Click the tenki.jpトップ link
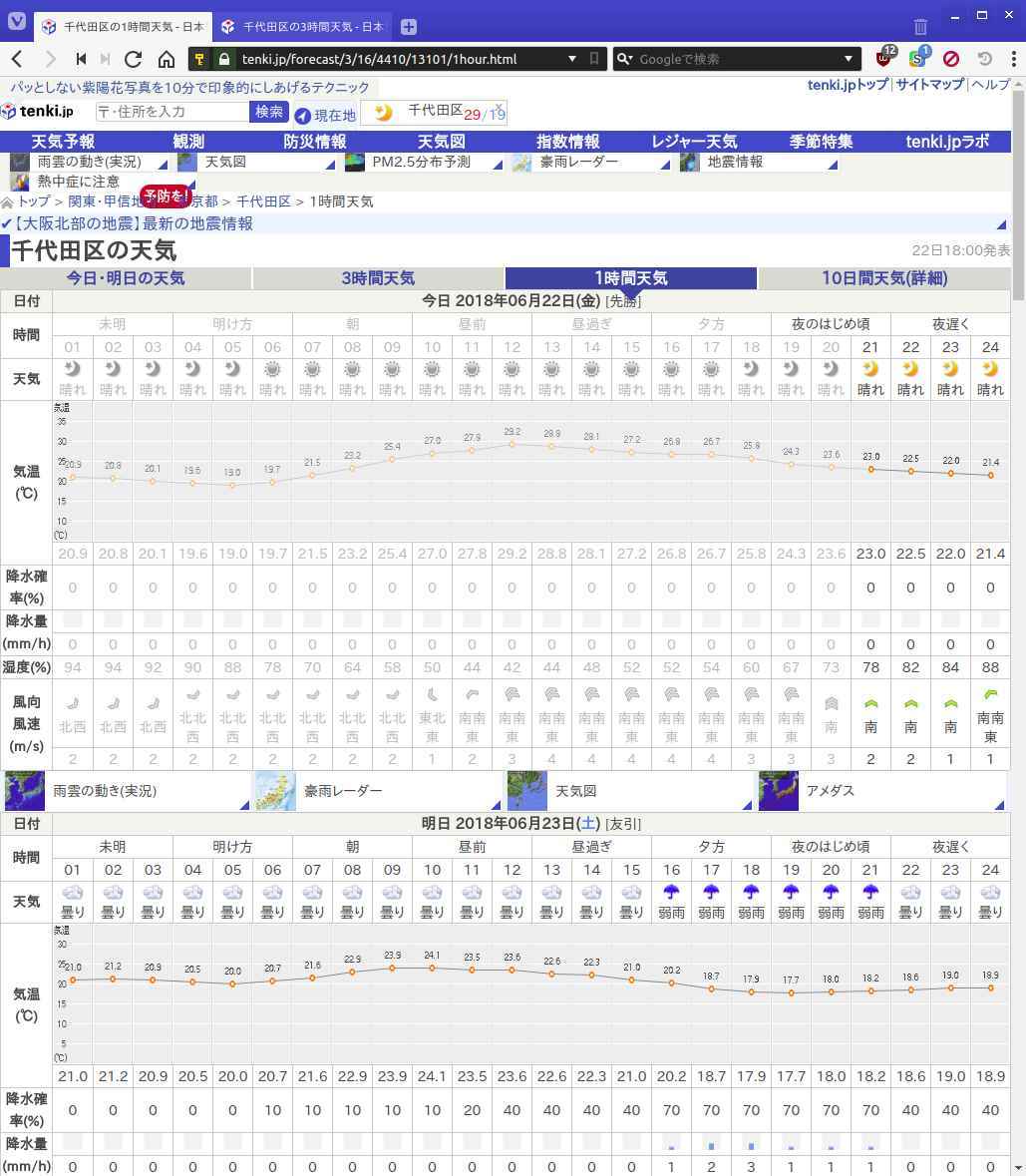Image resolution: width=1026 pixels, height=1176 pixels. 848,85
